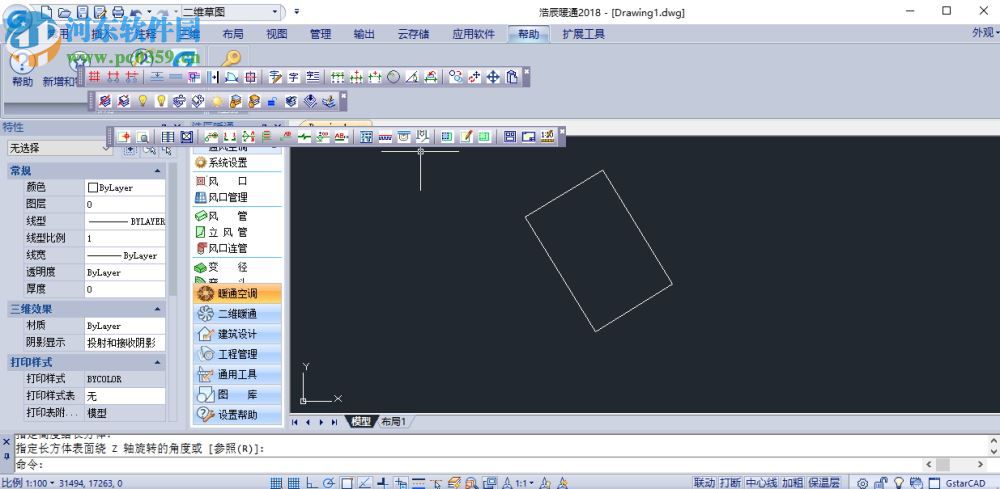Collapse the 常规 properties section
Screen dimensions: 1000x489
(x=158, y=171)
